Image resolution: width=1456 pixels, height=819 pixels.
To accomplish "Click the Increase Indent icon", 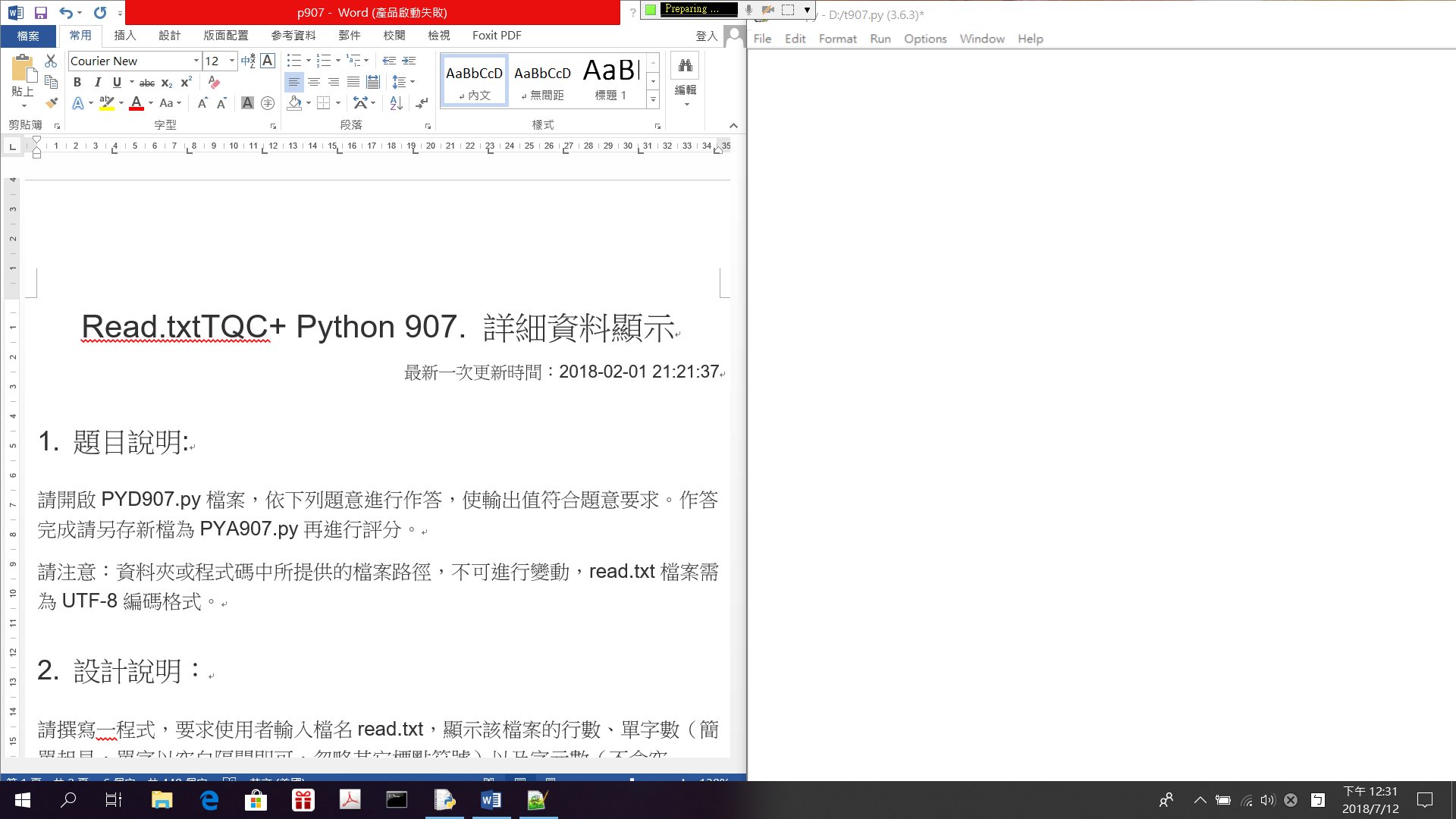I will point(409,61).
